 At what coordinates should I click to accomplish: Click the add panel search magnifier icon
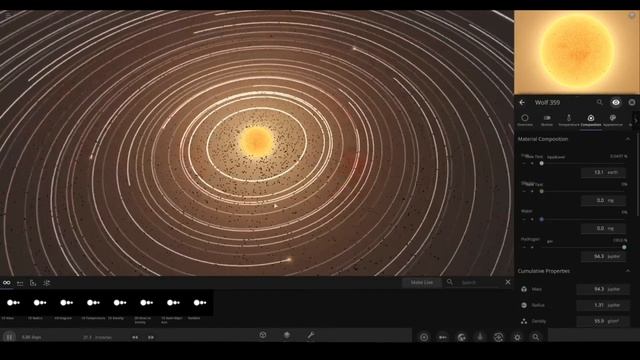[x=449, y=282]
